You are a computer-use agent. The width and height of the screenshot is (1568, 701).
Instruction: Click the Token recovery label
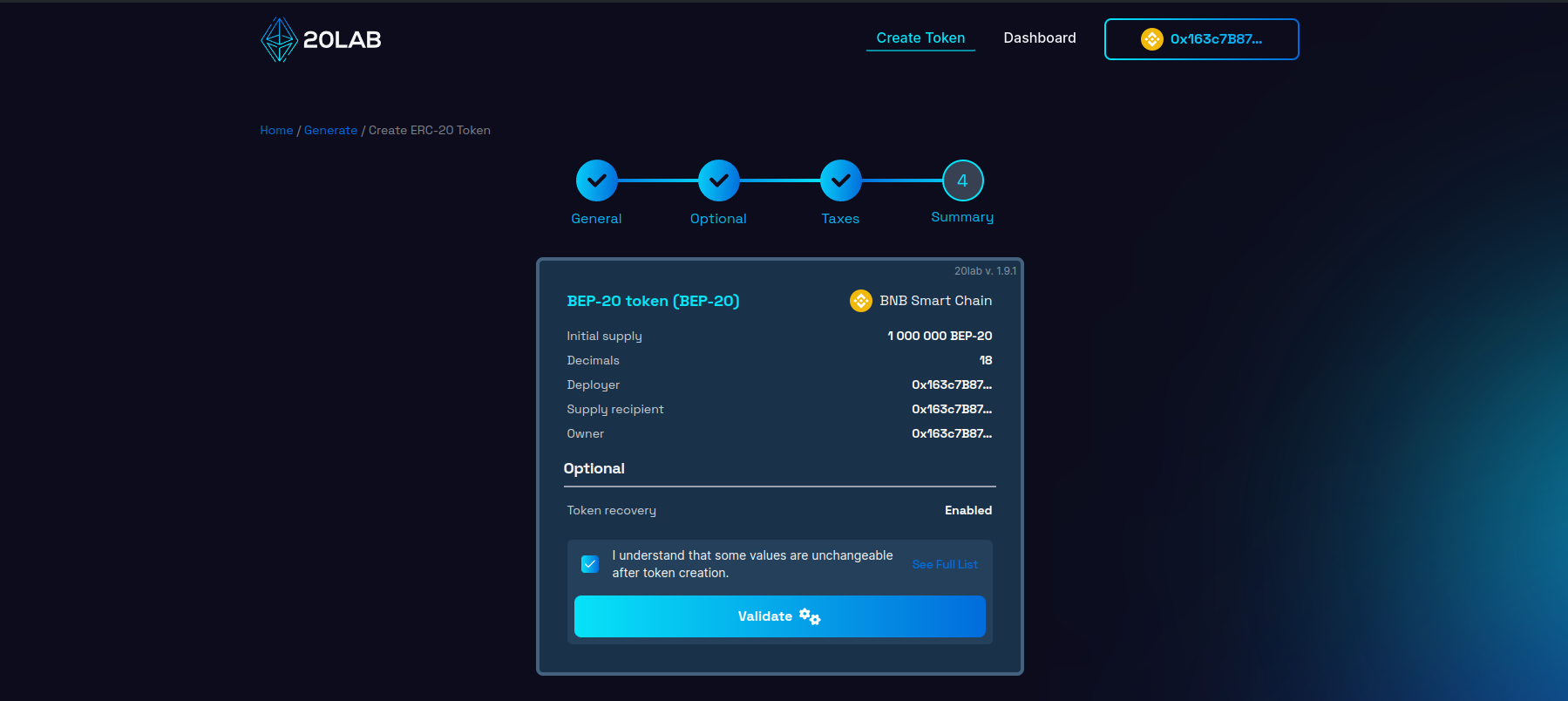point(611,510)
